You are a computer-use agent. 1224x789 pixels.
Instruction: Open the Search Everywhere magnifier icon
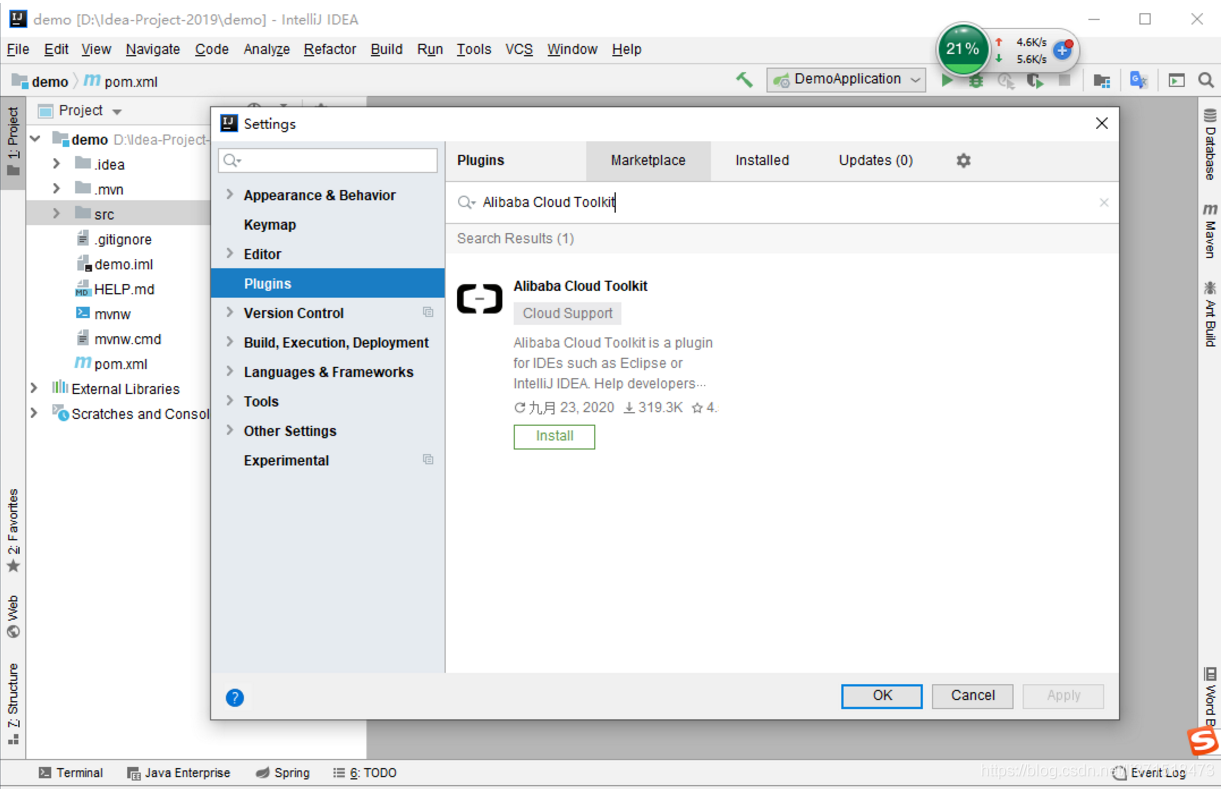[1206, 80]
